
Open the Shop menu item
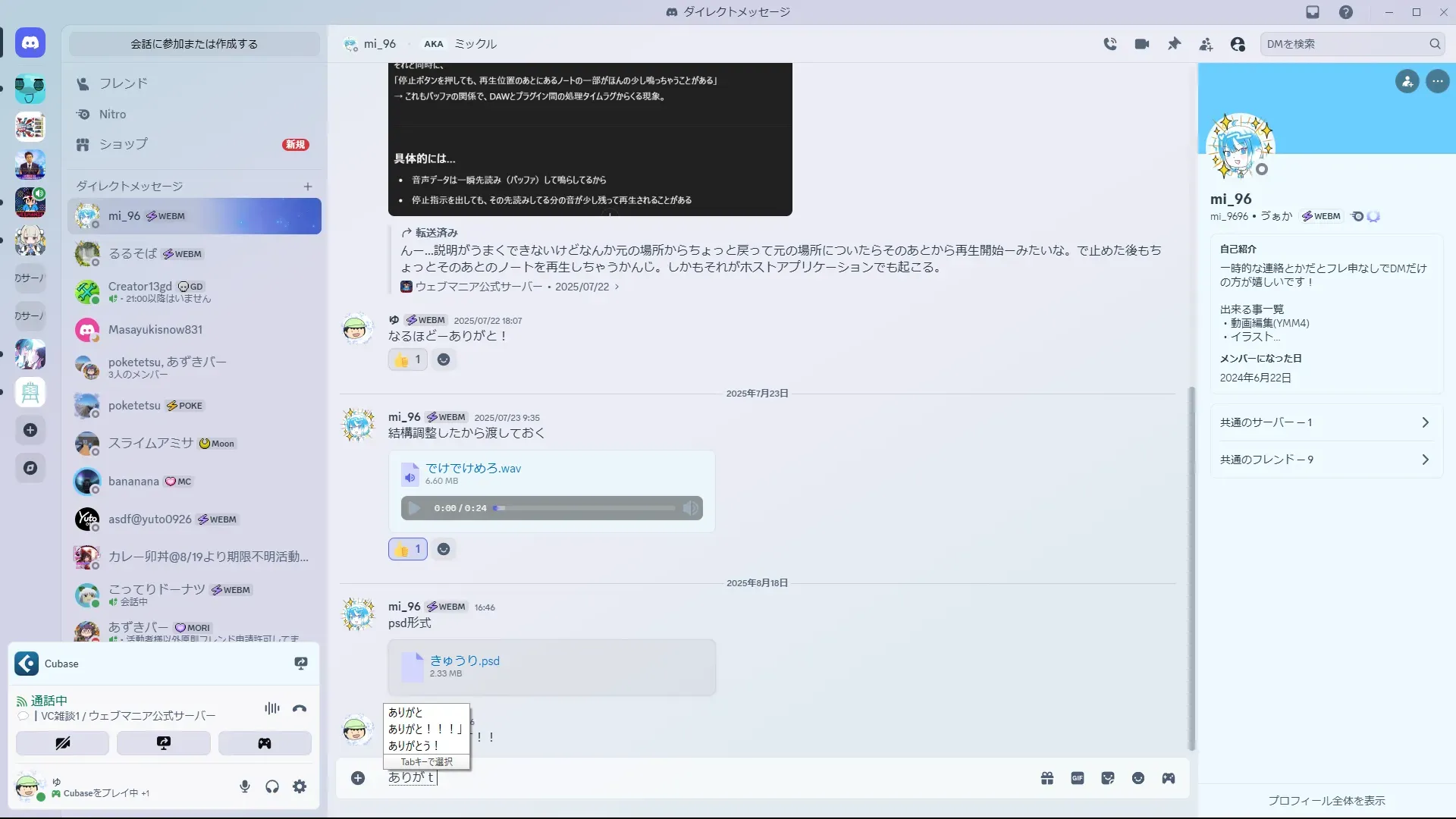[123, 144]
